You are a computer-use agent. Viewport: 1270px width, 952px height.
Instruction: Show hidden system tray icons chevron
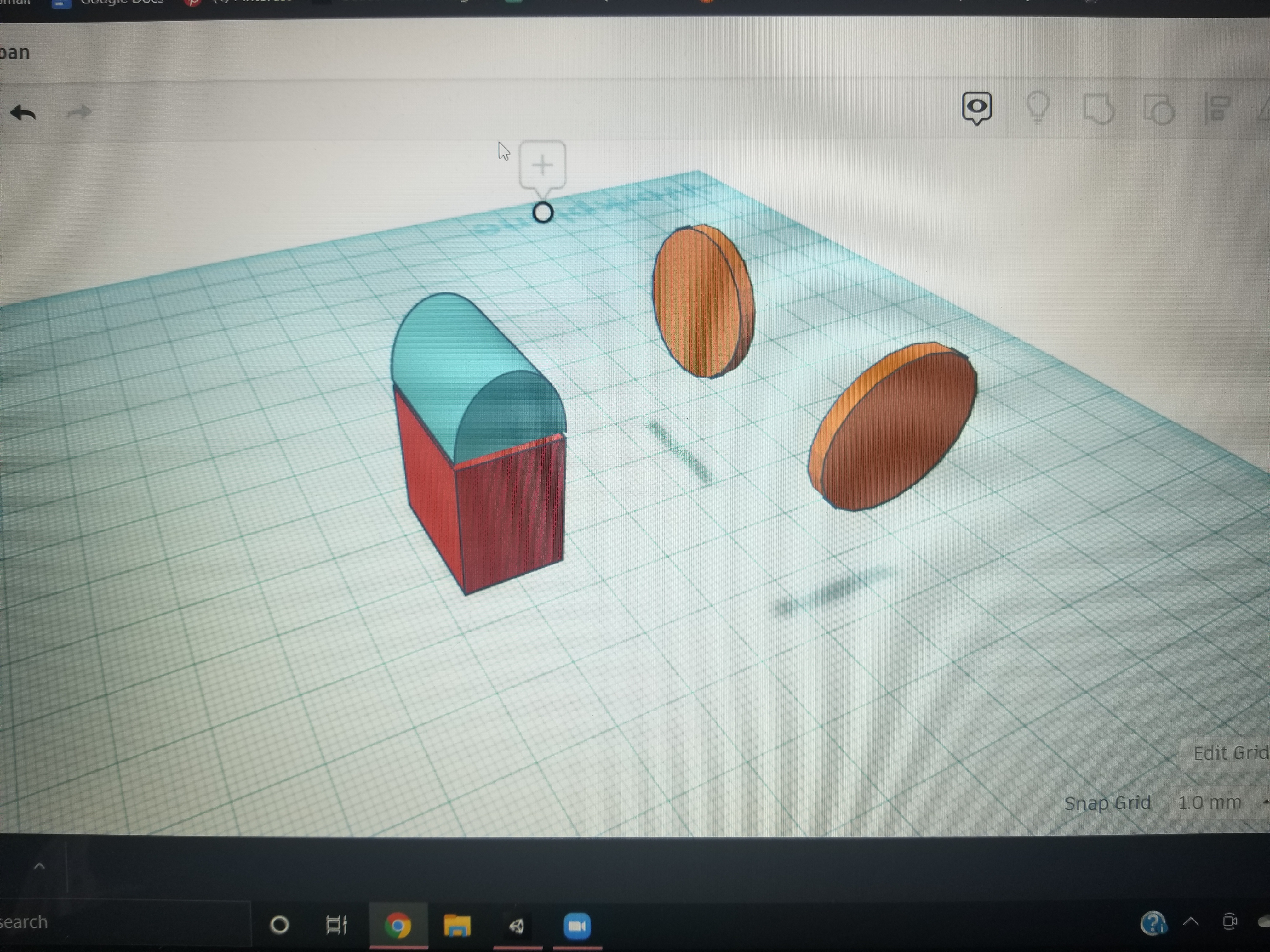(1191, 922)
